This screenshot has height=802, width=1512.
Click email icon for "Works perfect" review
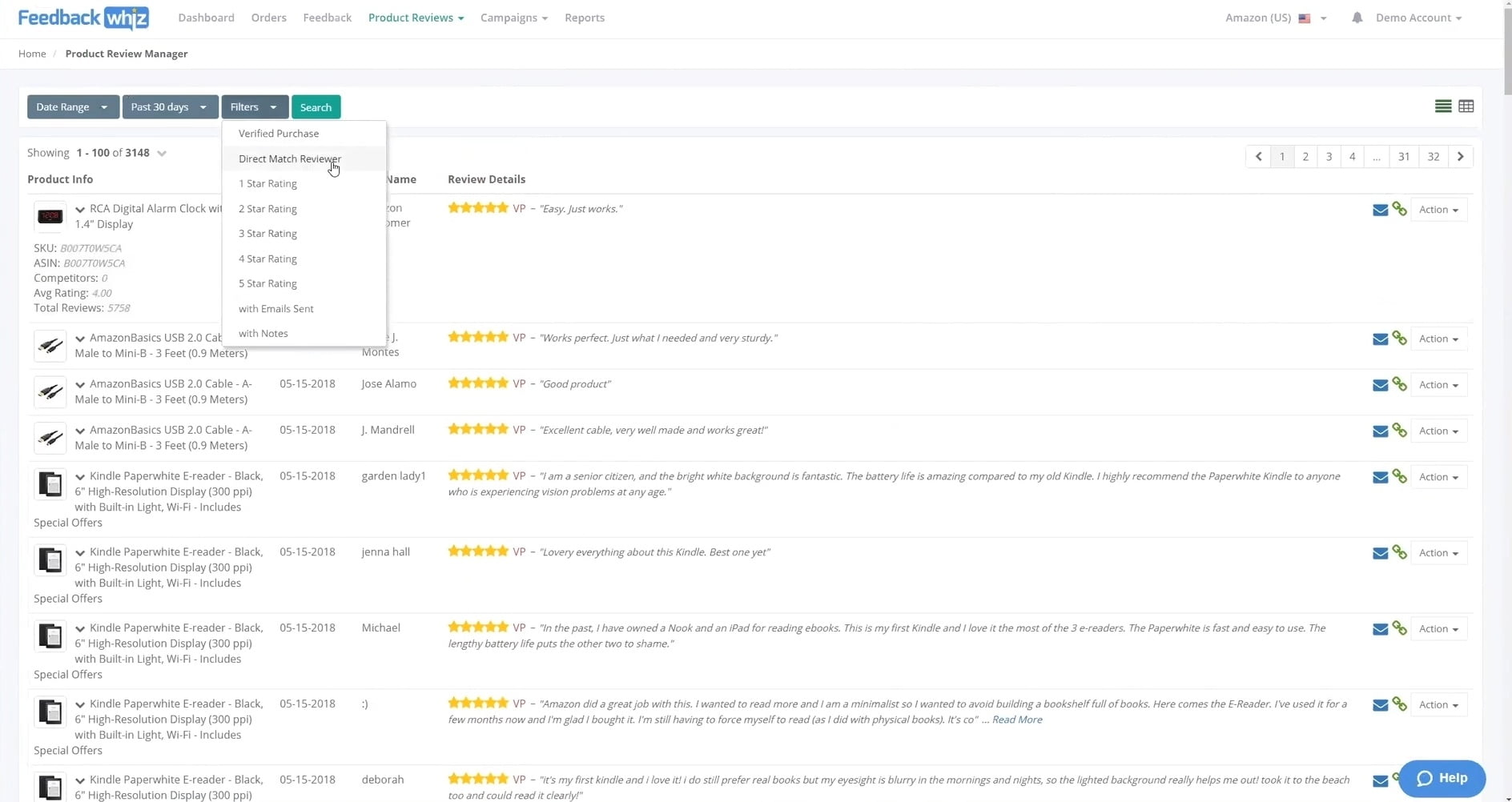(x=1380, y=339)
